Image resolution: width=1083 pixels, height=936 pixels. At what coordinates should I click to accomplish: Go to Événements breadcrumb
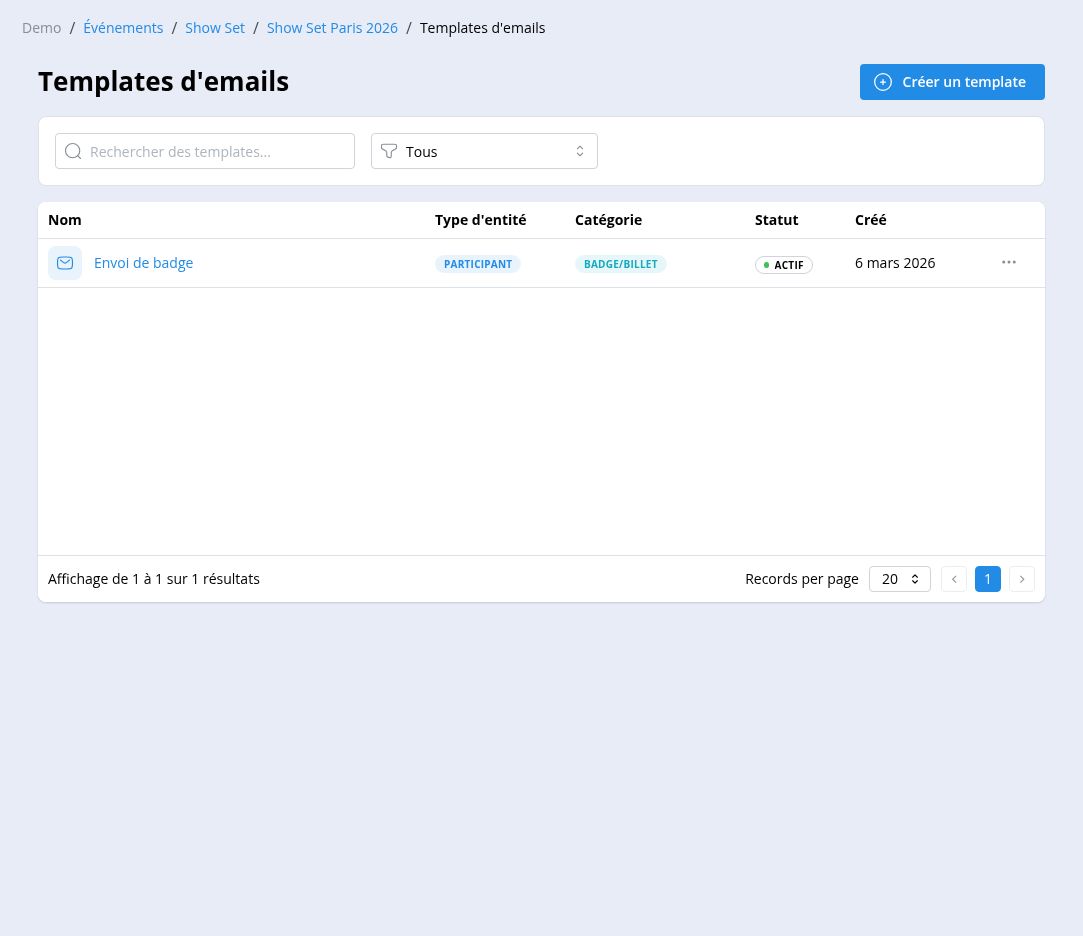[123, 28]
